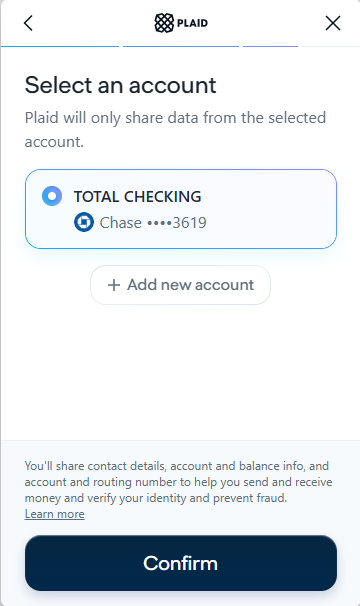
Task: Click the third, short progress bar segment
Action: (270, 46)
